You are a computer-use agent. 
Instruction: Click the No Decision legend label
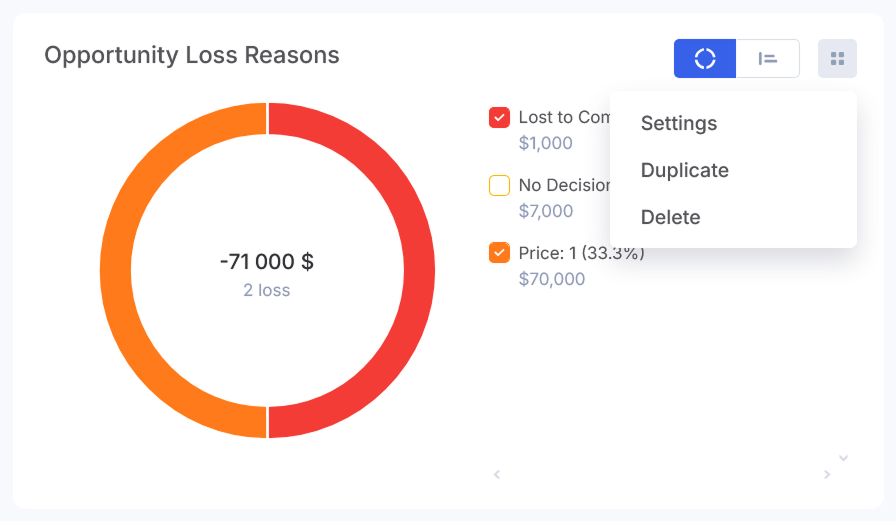[x=564, y=185]
